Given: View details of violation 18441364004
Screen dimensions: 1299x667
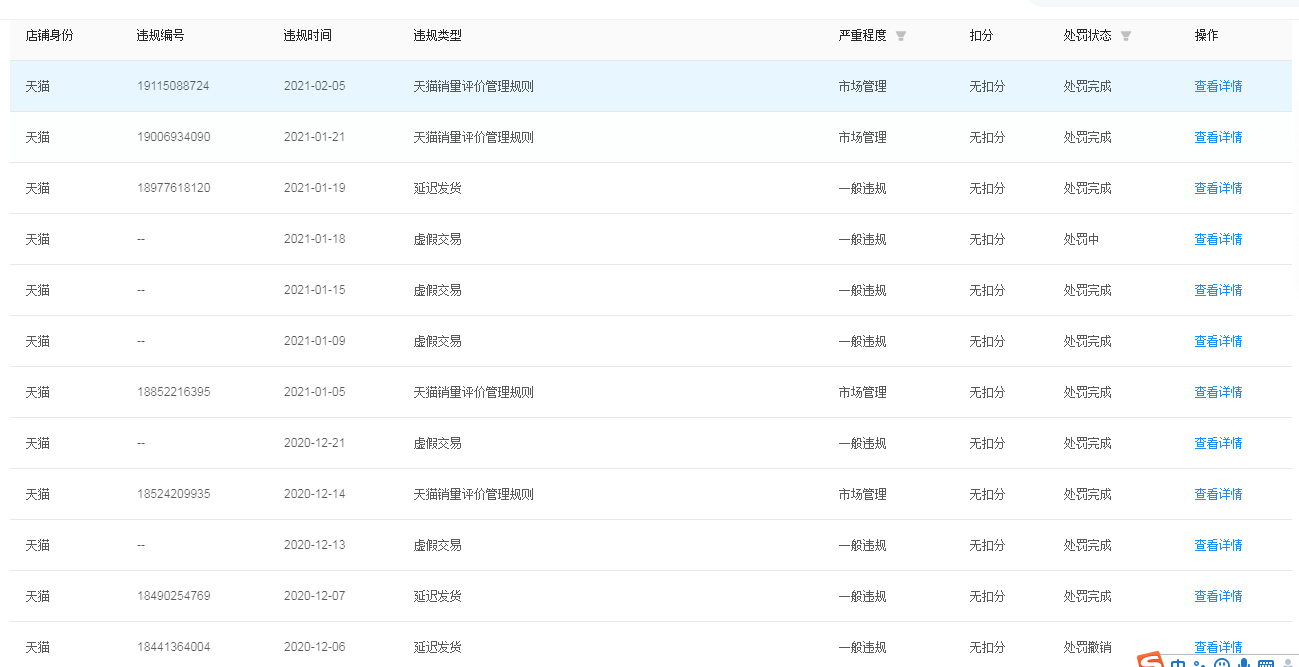Looking at the screenshot, I should (1218, 647).
